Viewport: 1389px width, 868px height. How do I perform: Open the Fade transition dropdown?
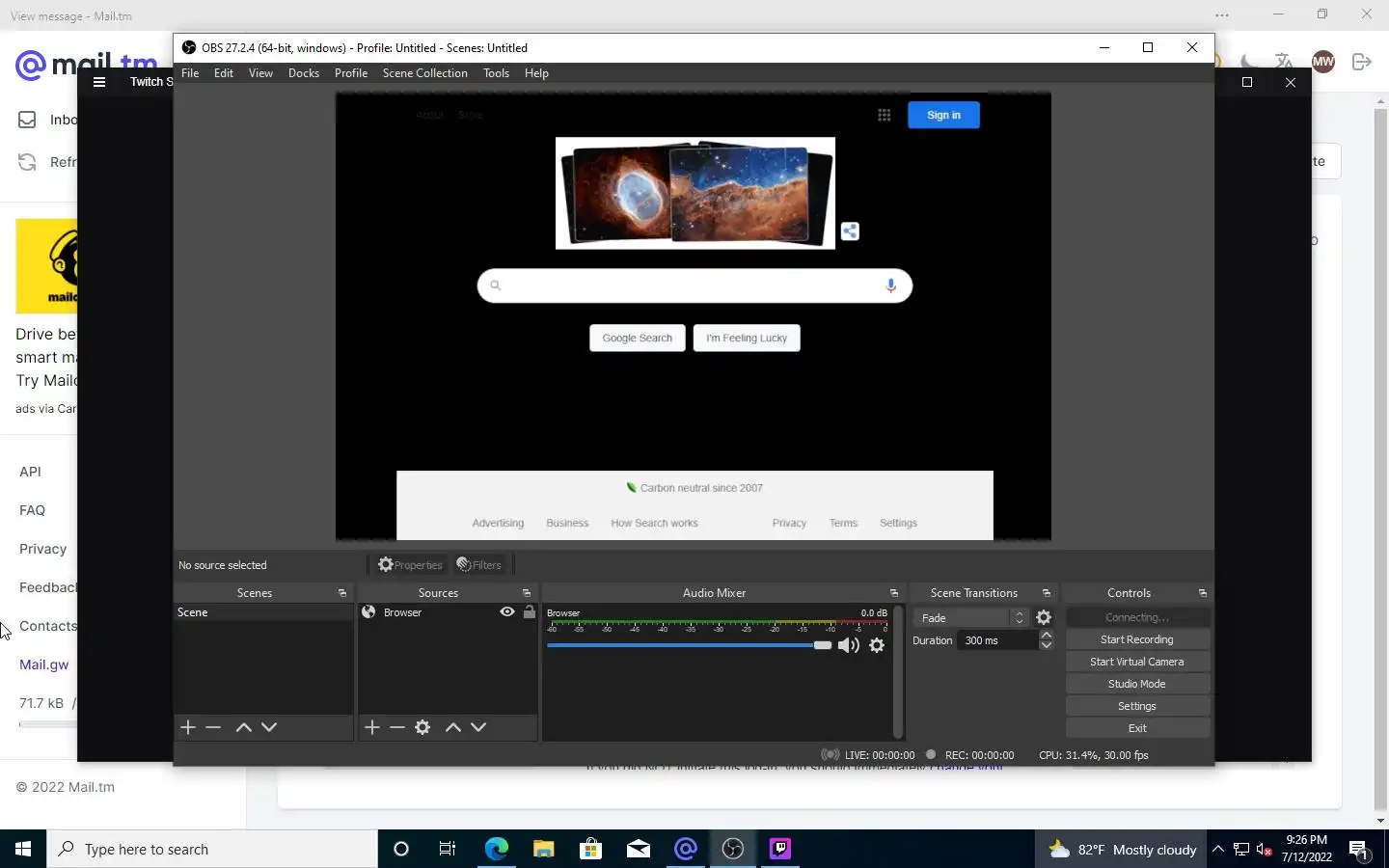[x=969, y=618]
